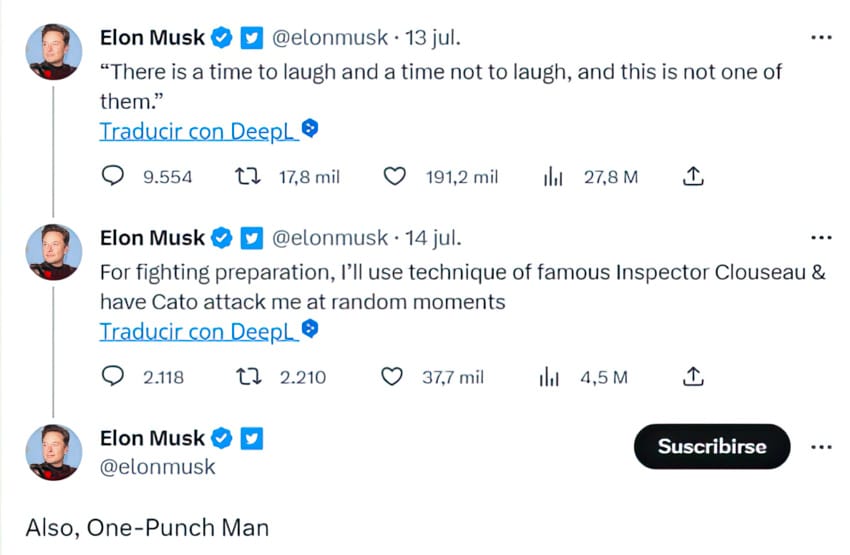Click the avatar on the bottom tweet

[x=54, y=452]
